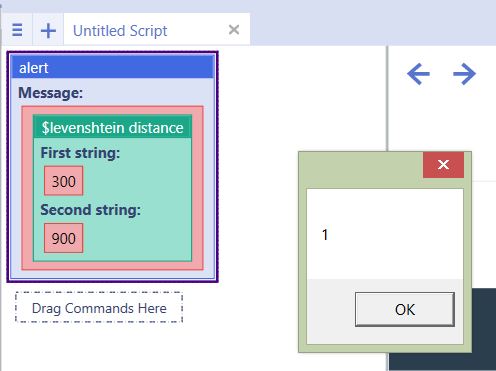
Task: Click the Second string label
Action: 90,210
